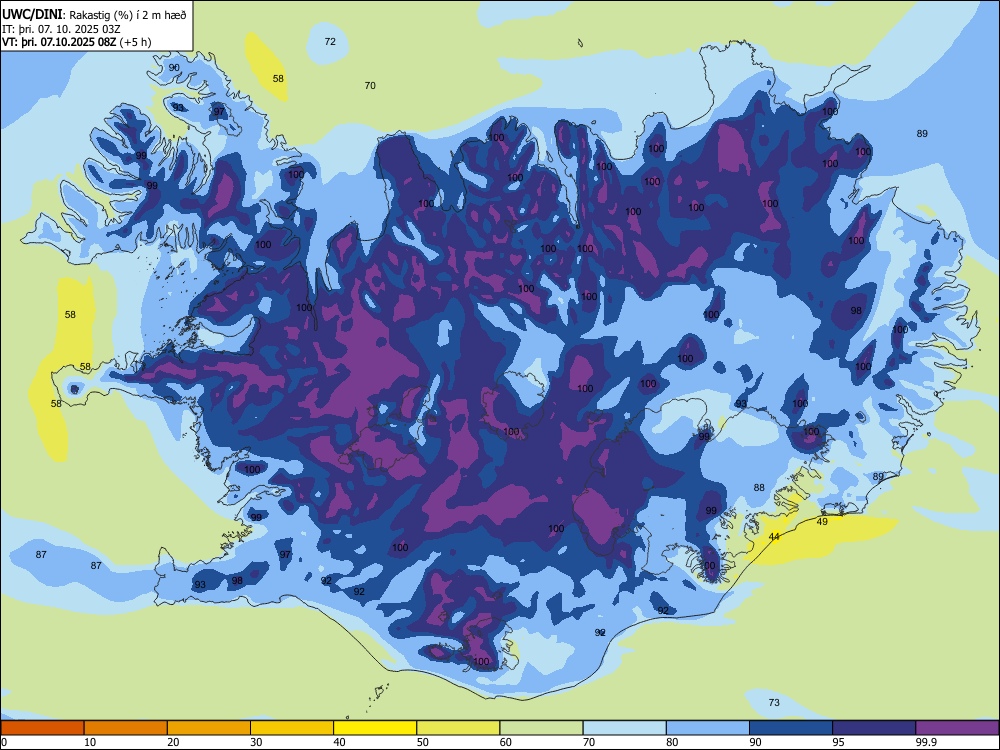Click the '99.9' legend tick label

pos(925,742)
